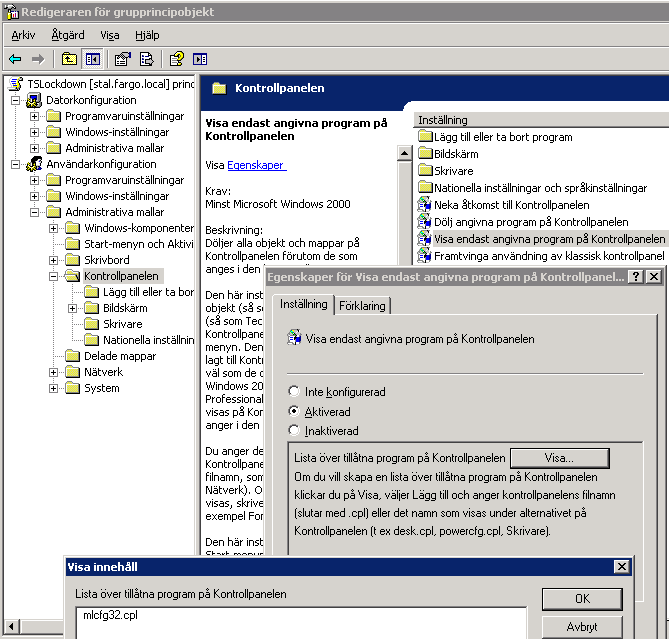Expand the Windows-komponenter tree node
Screen dimensions: 669x639
54,228
